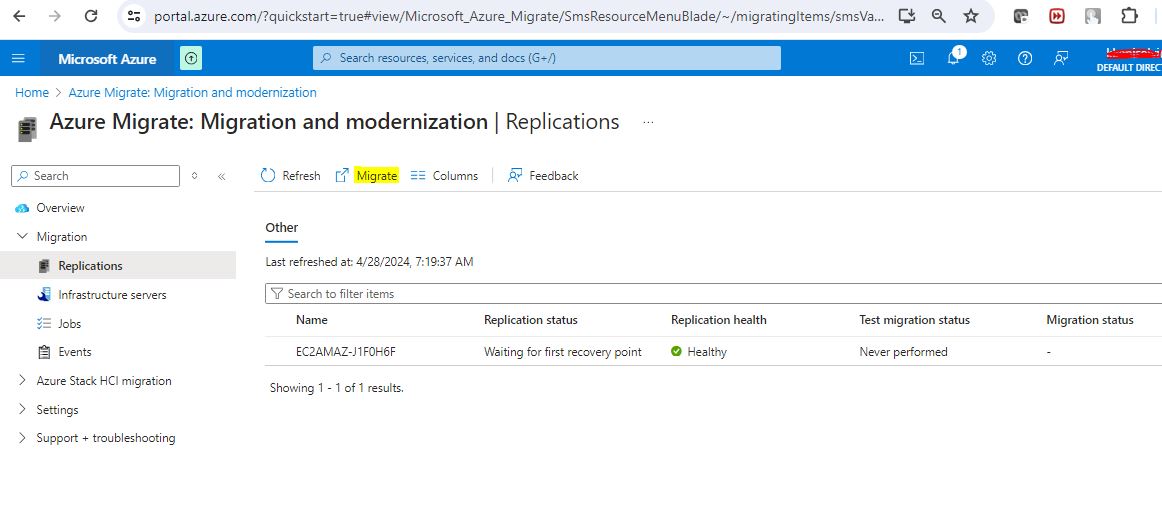
Task: Click the Home breadcrumb link
Action: point(31,93)
